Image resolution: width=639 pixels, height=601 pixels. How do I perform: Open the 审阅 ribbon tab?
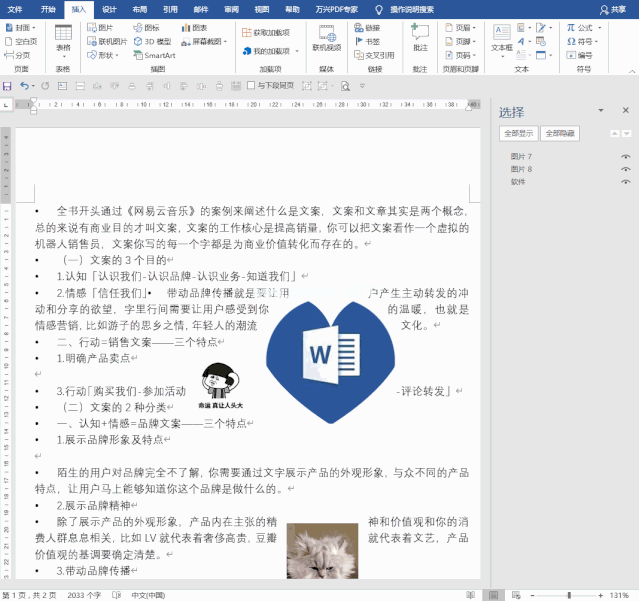(231, 8)
